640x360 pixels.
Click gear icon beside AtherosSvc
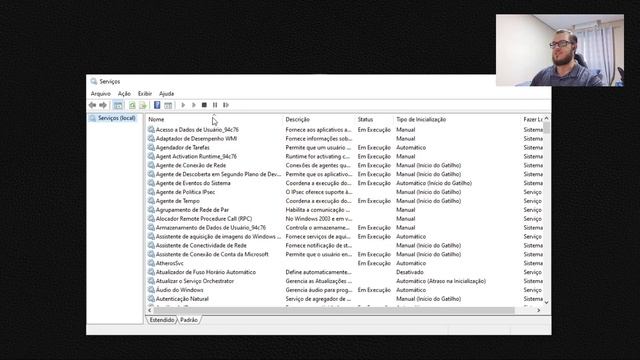click(151, 263)
